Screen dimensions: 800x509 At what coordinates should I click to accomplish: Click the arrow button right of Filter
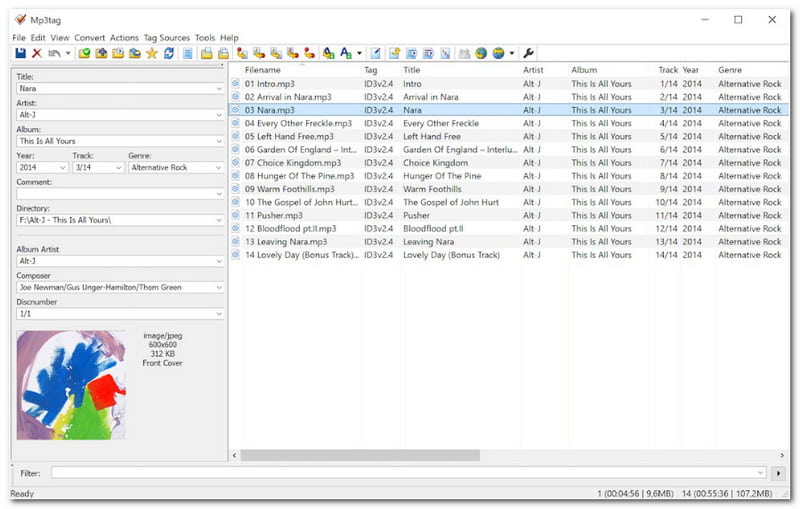pyautogui.click(x=778, y=473)
